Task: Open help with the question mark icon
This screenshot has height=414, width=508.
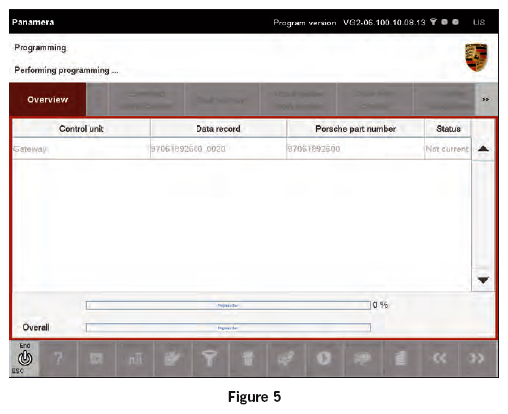Action: pos(58,359)
